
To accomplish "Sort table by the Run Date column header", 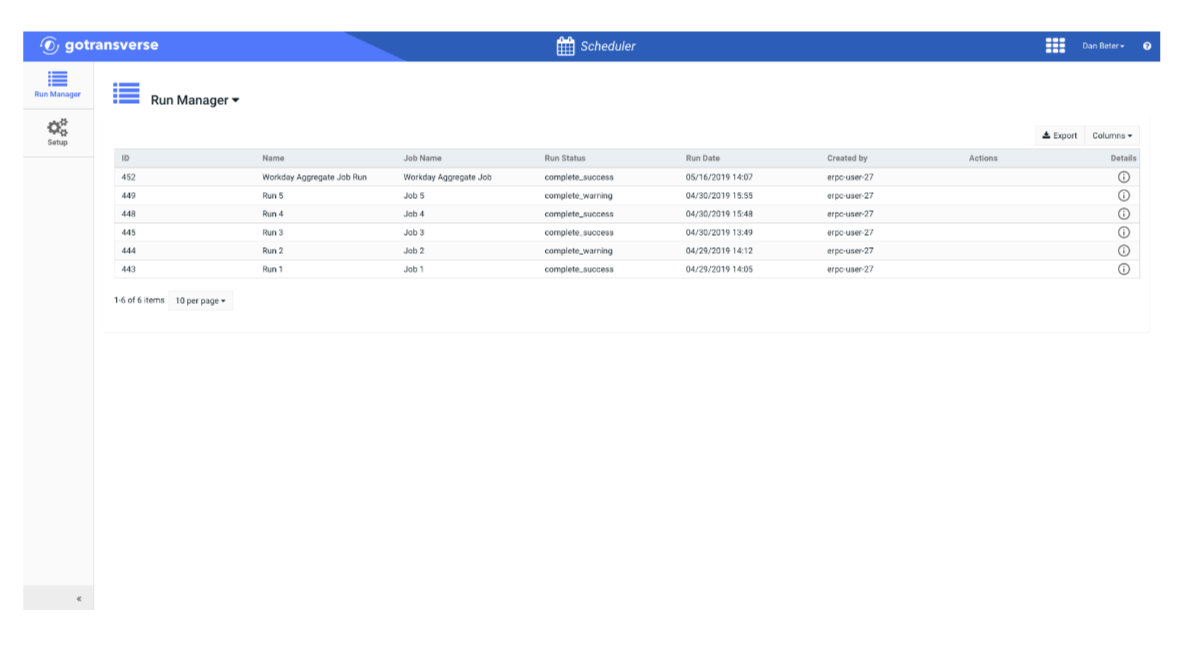I will click(x=702, y=157).
